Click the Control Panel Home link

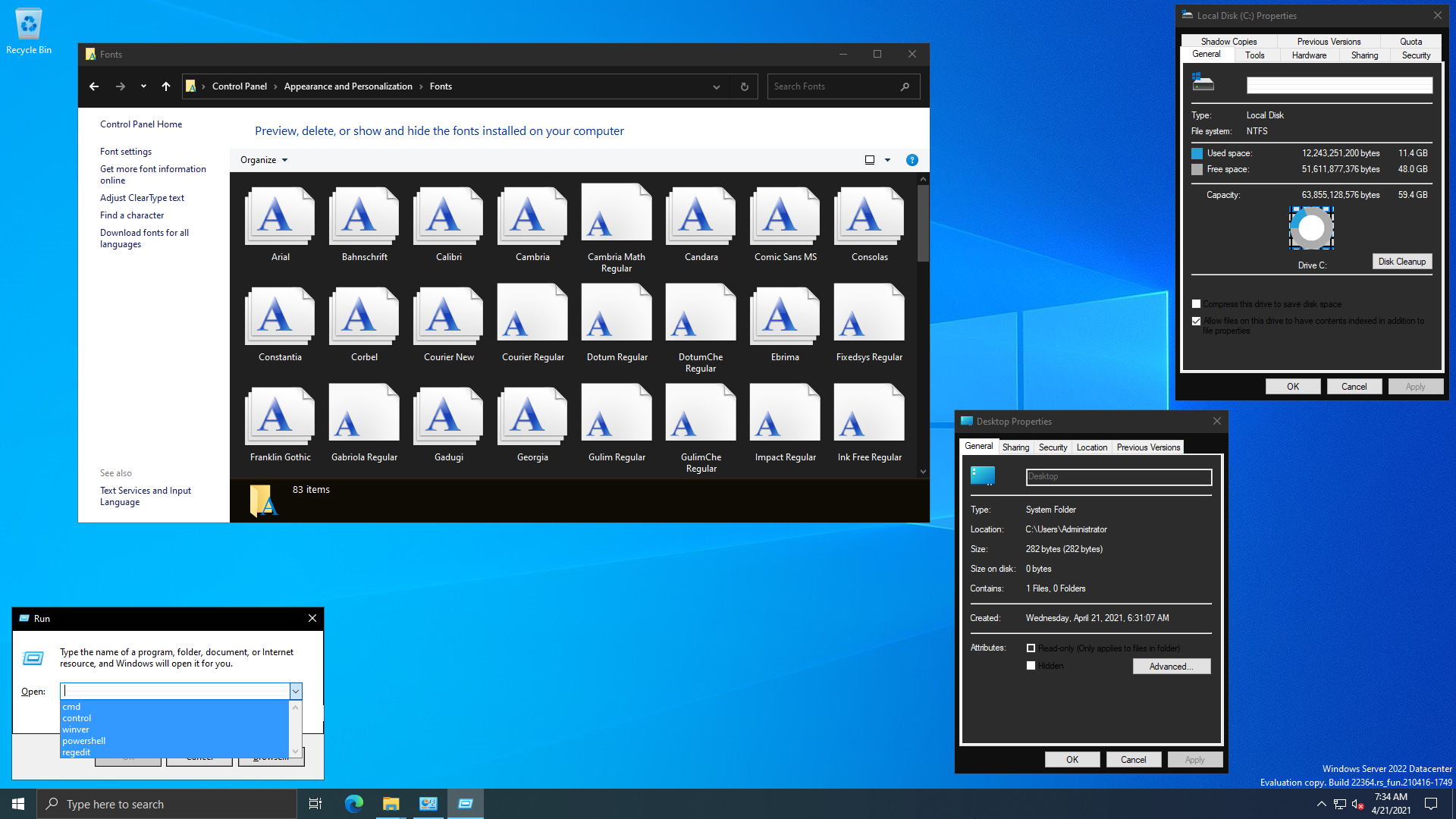click(141, 124)
